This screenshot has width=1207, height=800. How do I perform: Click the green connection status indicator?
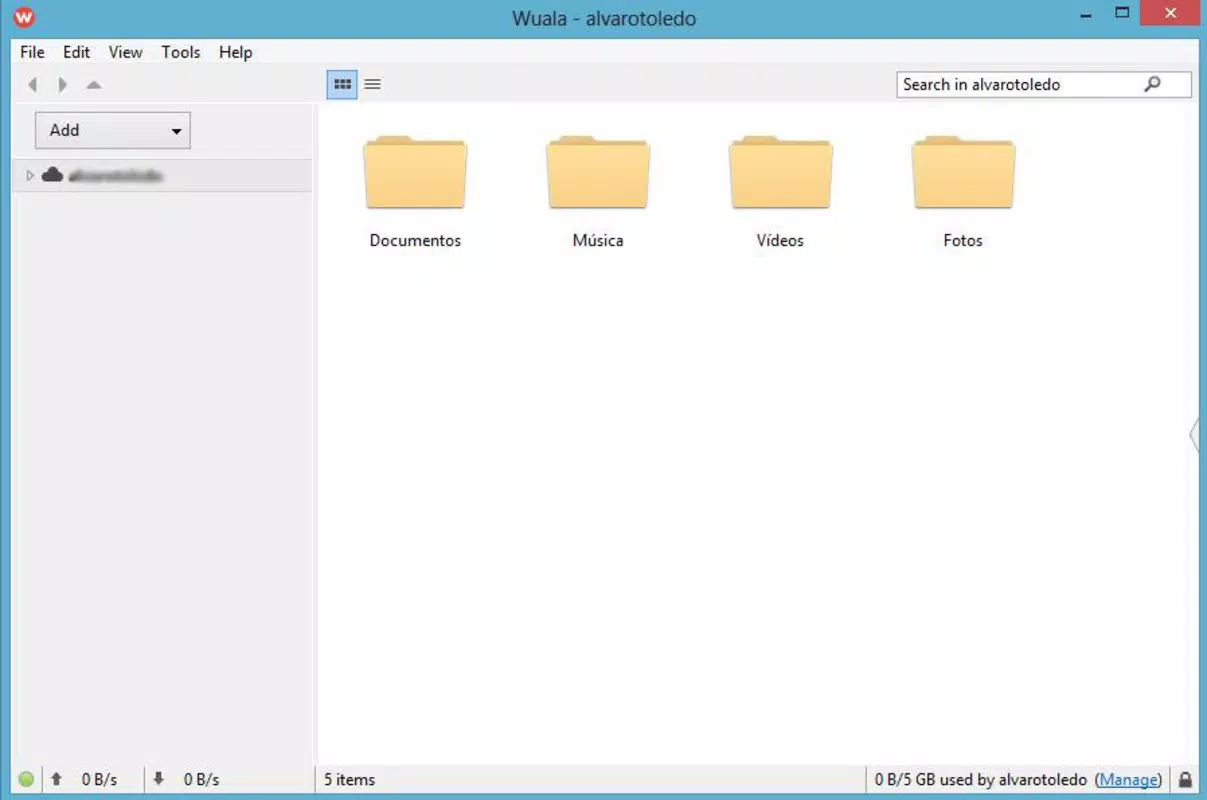coord(26,779)
